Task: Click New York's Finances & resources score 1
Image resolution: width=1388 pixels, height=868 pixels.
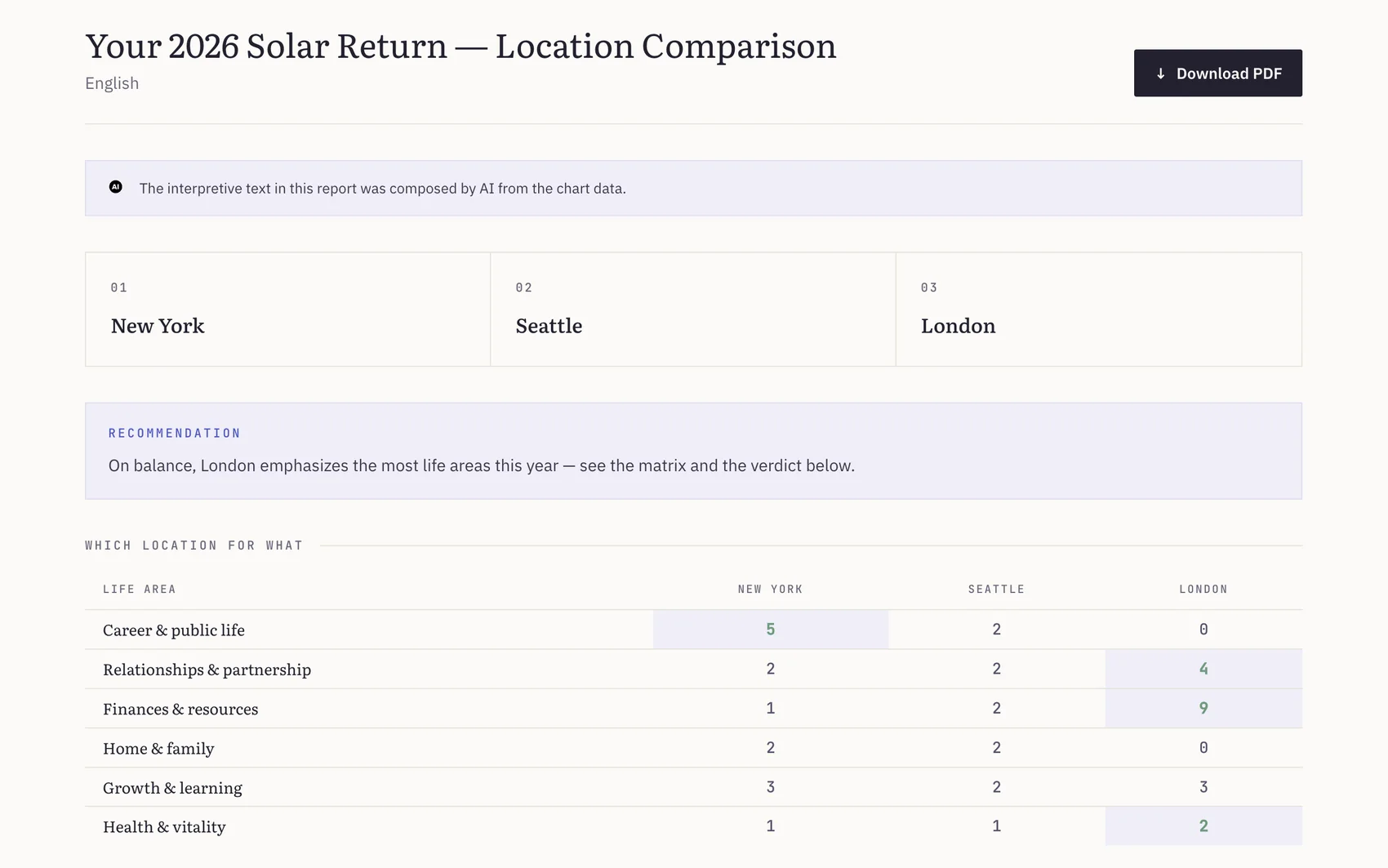Action: 771,708
